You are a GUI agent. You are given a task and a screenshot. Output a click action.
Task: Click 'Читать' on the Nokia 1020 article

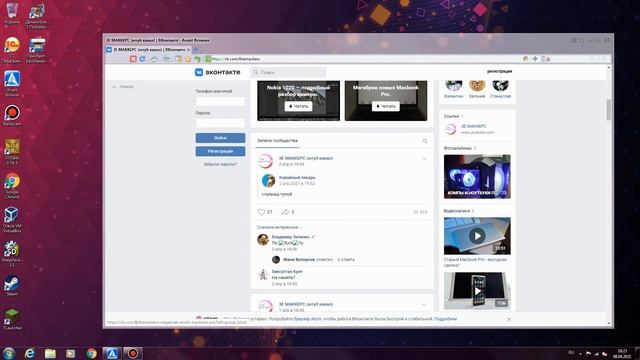[x=298, y=106]
